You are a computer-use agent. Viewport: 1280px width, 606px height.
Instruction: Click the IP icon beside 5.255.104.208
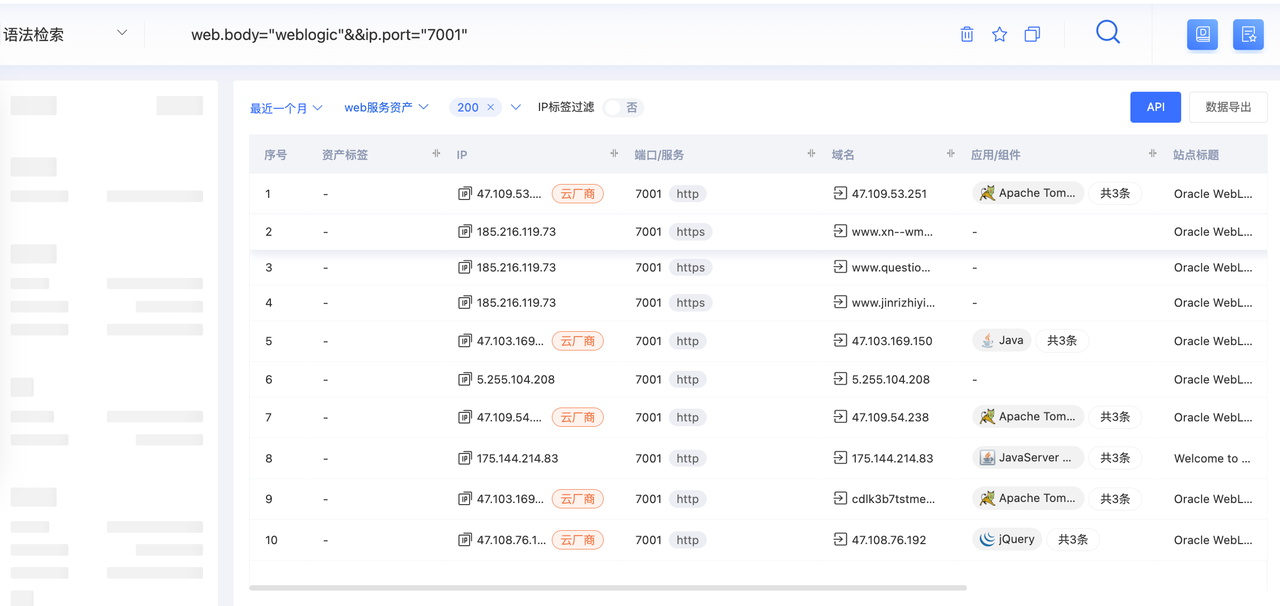tap(464, 380)
